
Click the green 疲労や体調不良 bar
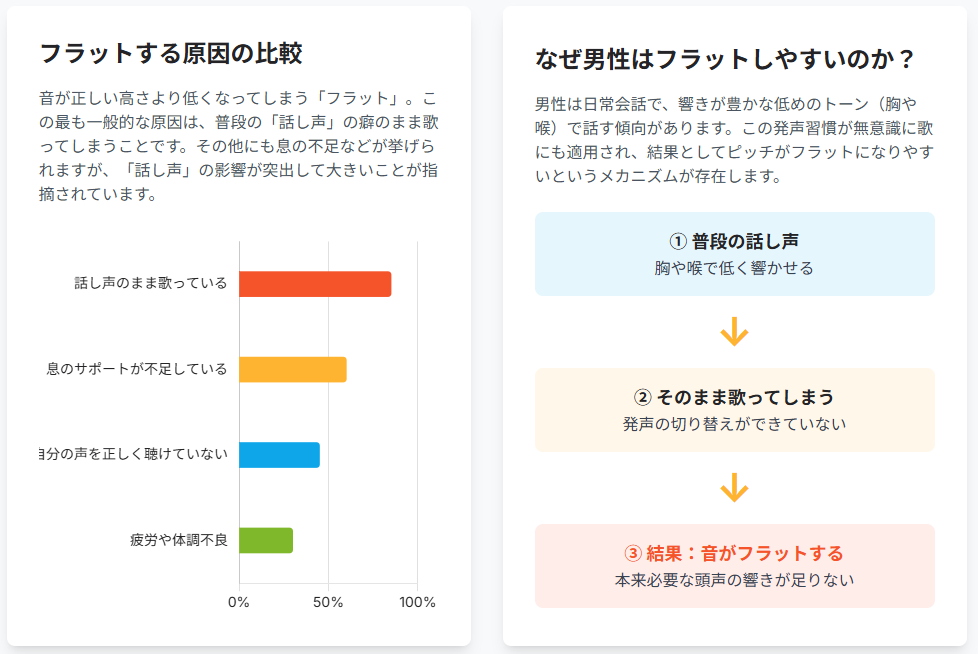pos(266,540)
